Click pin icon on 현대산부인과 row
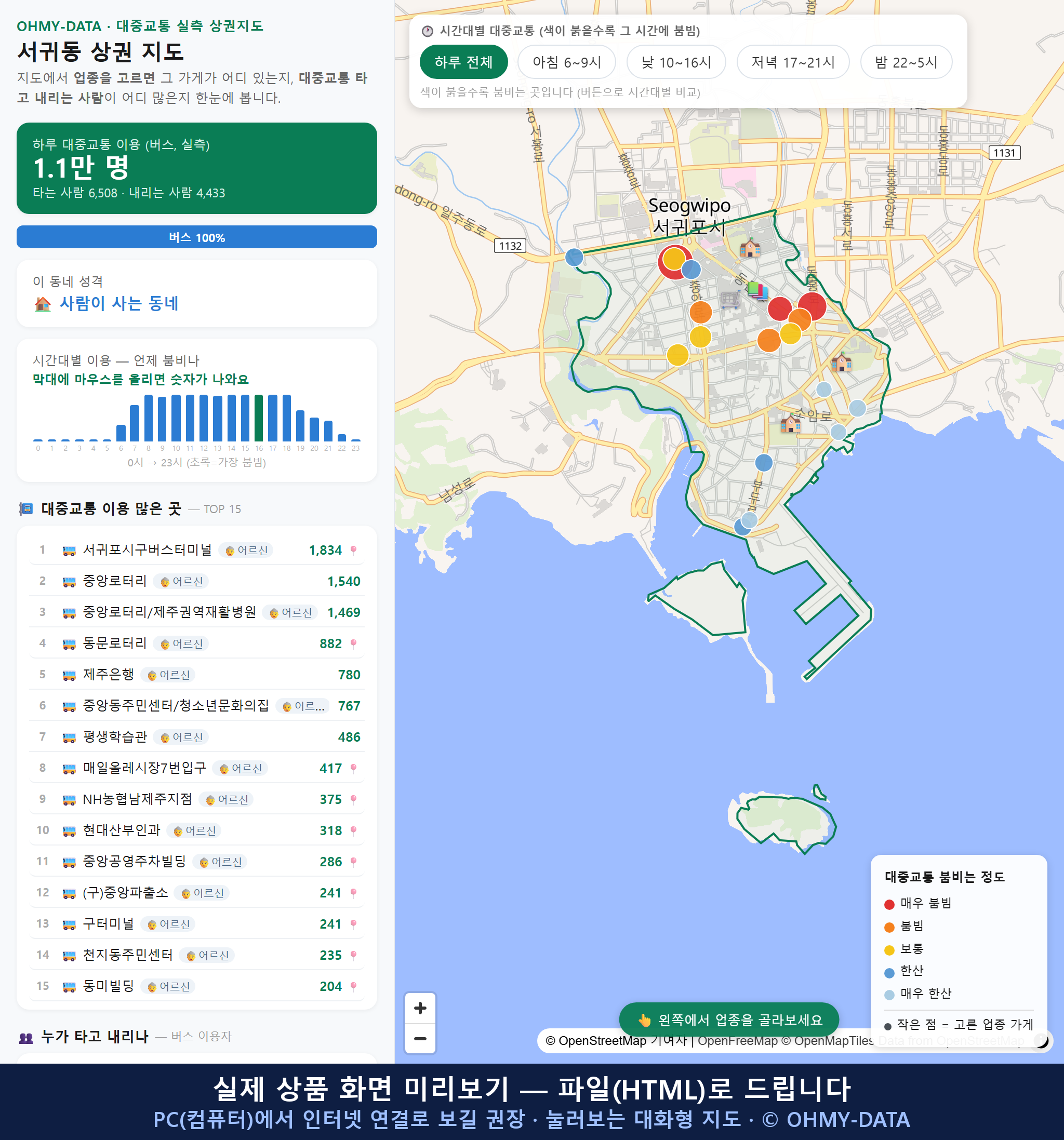Image resolution: width=1064 pixels, height=1140 pixels. coord(353,831)
